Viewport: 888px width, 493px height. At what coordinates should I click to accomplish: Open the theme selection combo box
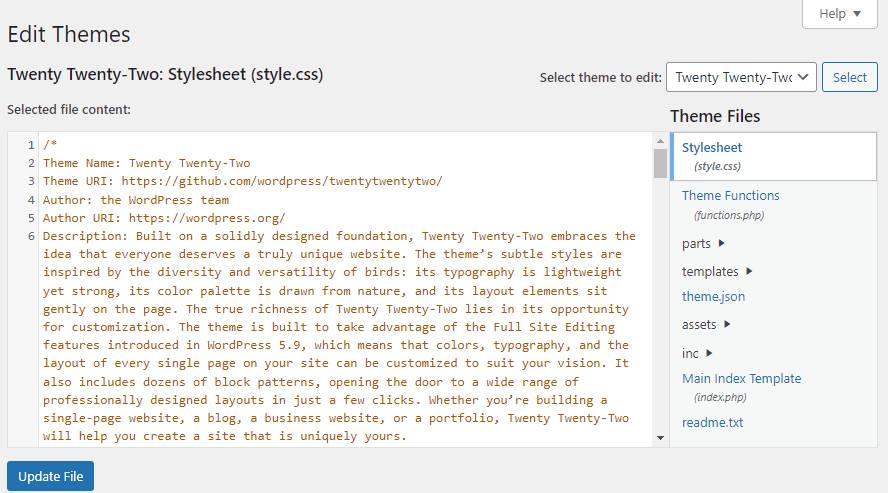click(741, 77)
